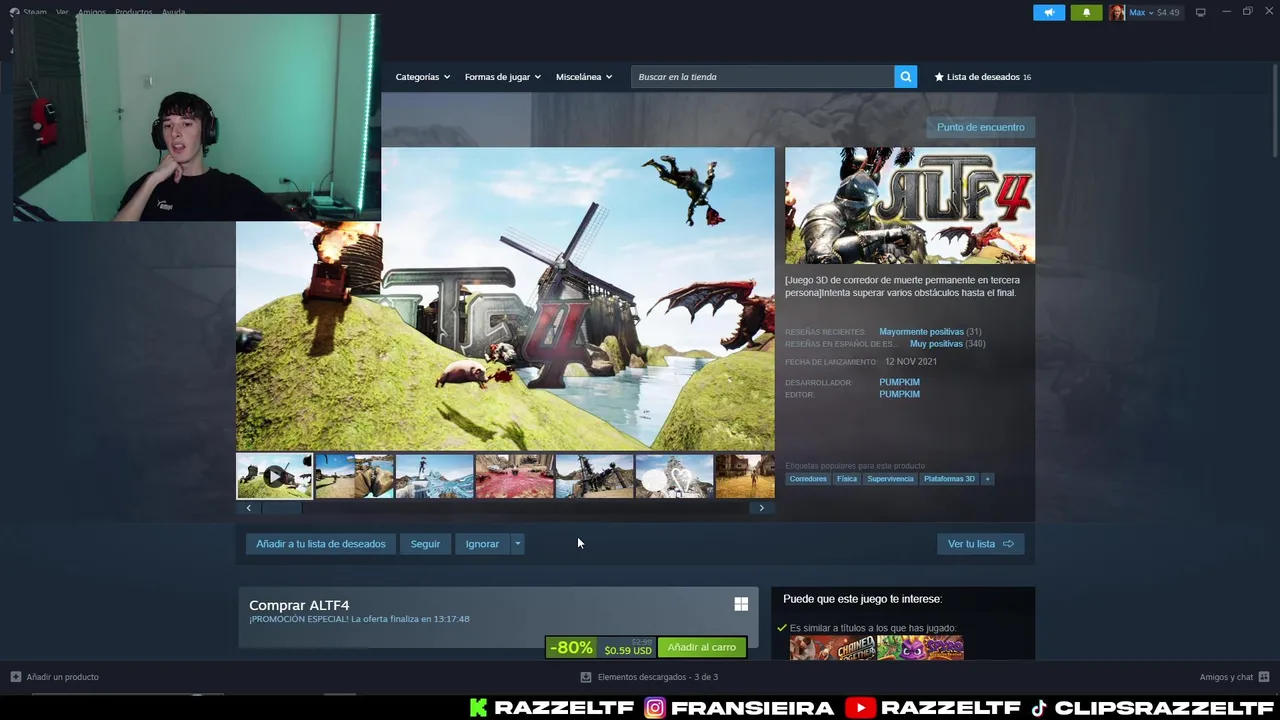Click the Ignorar button
The width and height of the screenshot is (1280, 720).
point(482,544)
